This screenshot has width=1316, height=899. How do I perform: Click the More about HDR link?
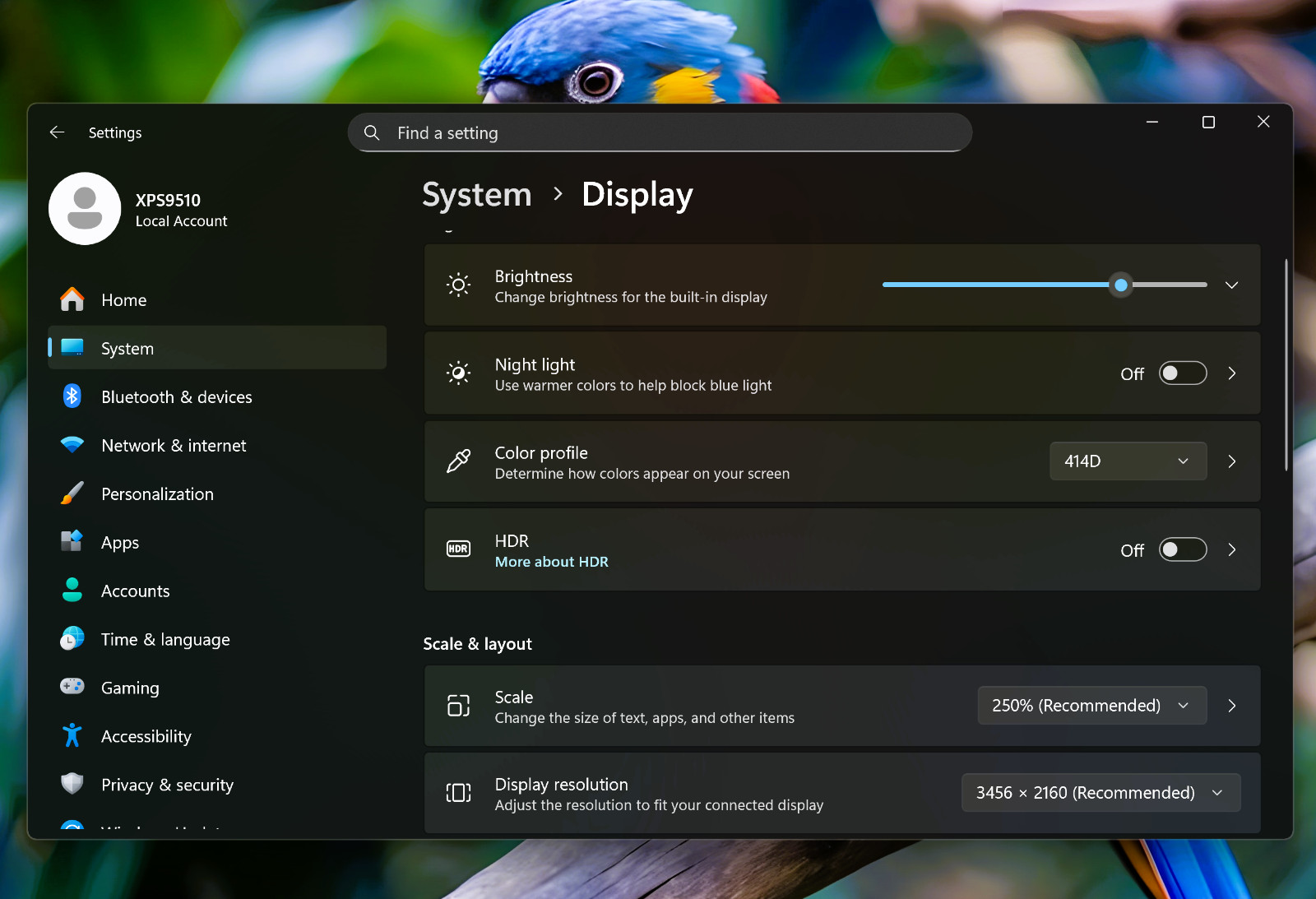click(x=552, y=562)
